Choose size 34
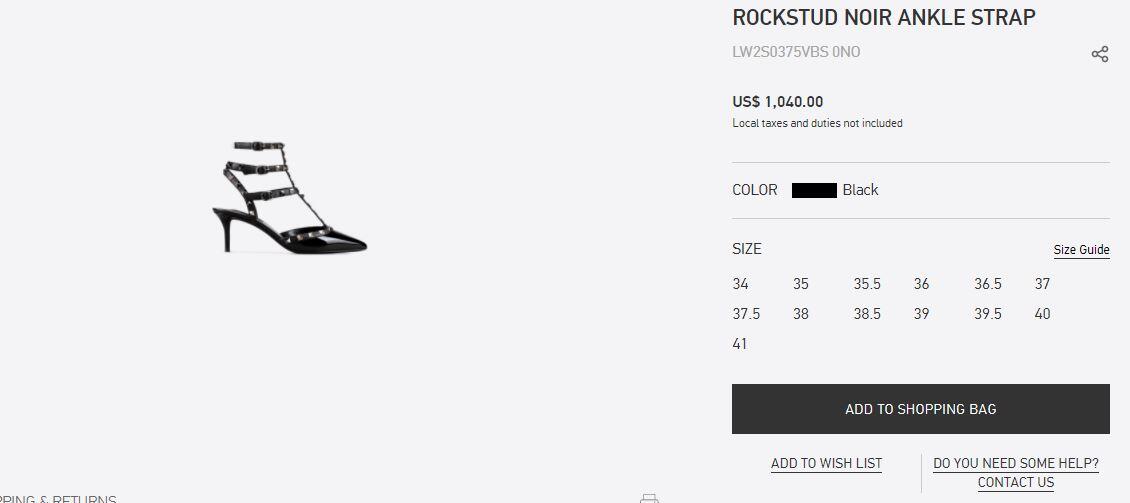Viewport: 1130px width, 503px height. click(x=740, y=284)
